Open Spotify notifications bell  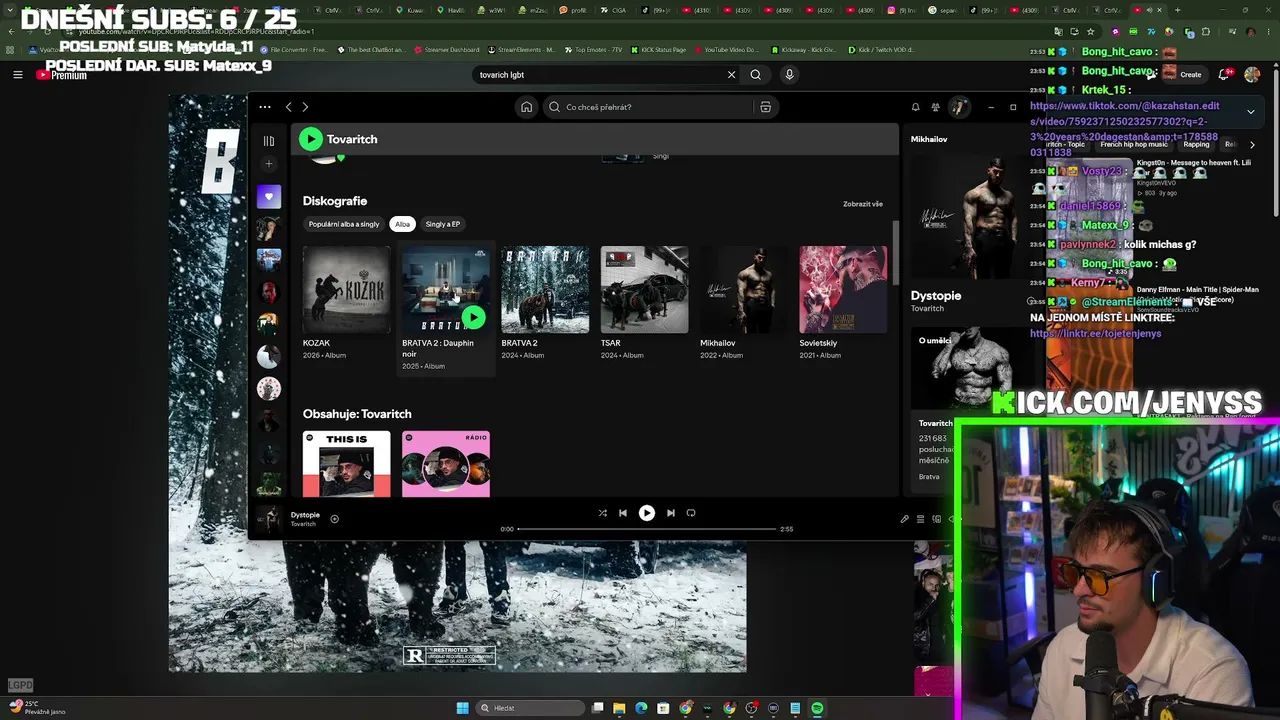pyautogui.click(x=915, y=107)
